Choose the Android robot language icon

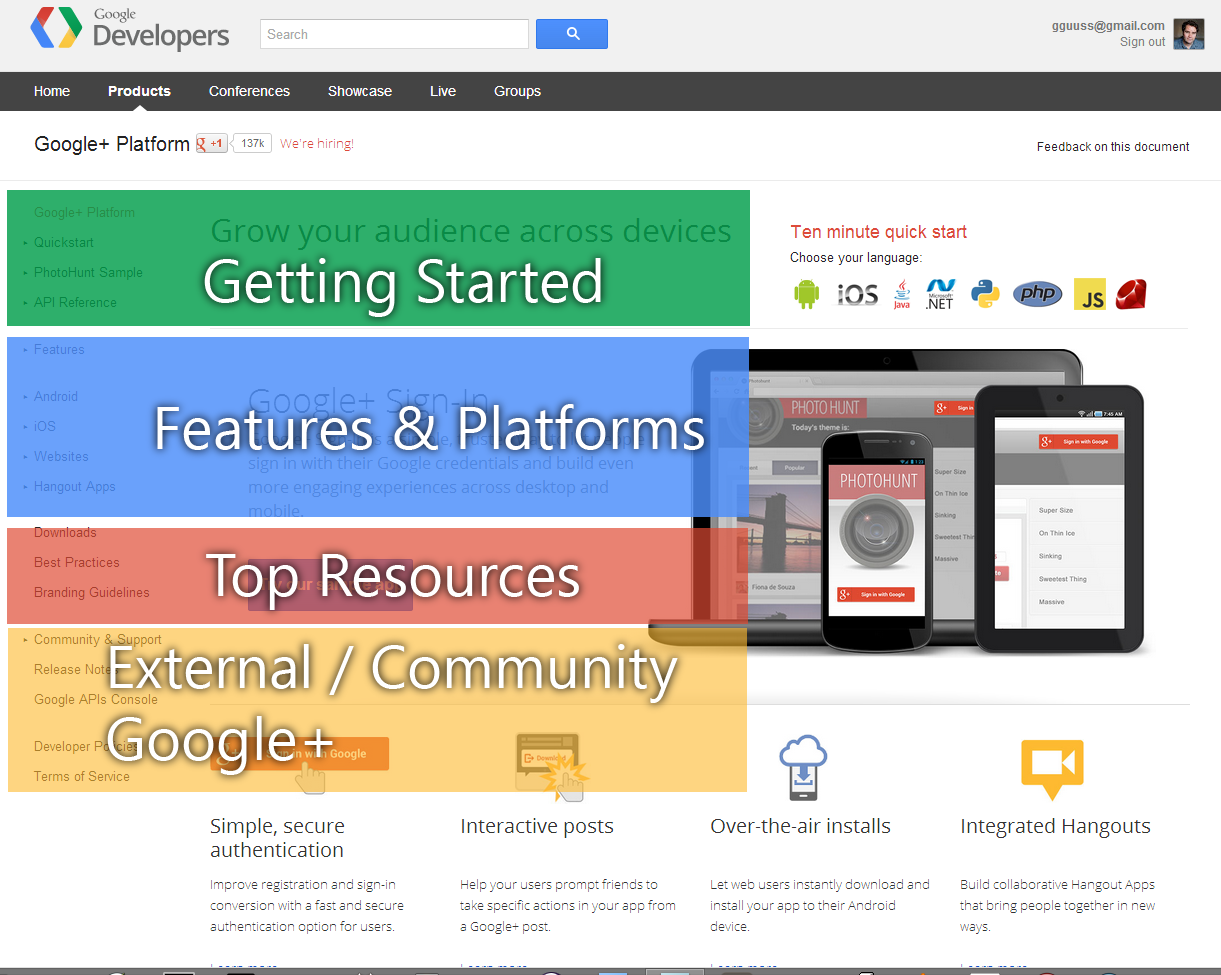(x=806, y=294)
